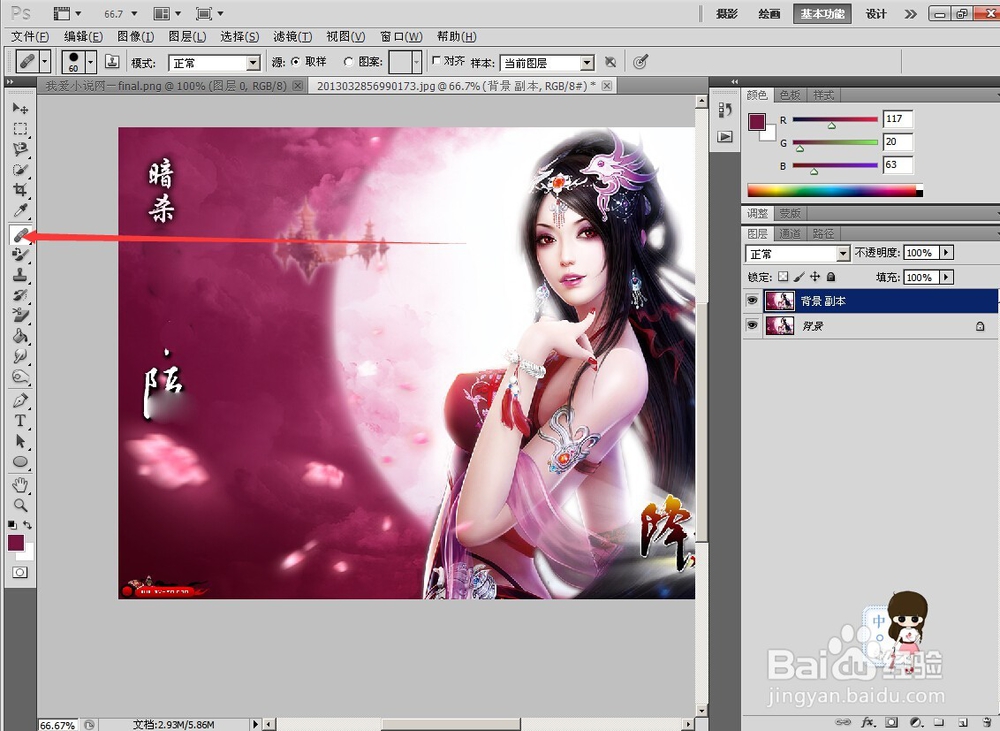Select the Lasso tool
1000x731 pixels.
pyautogui.click(x=20, y=149)
